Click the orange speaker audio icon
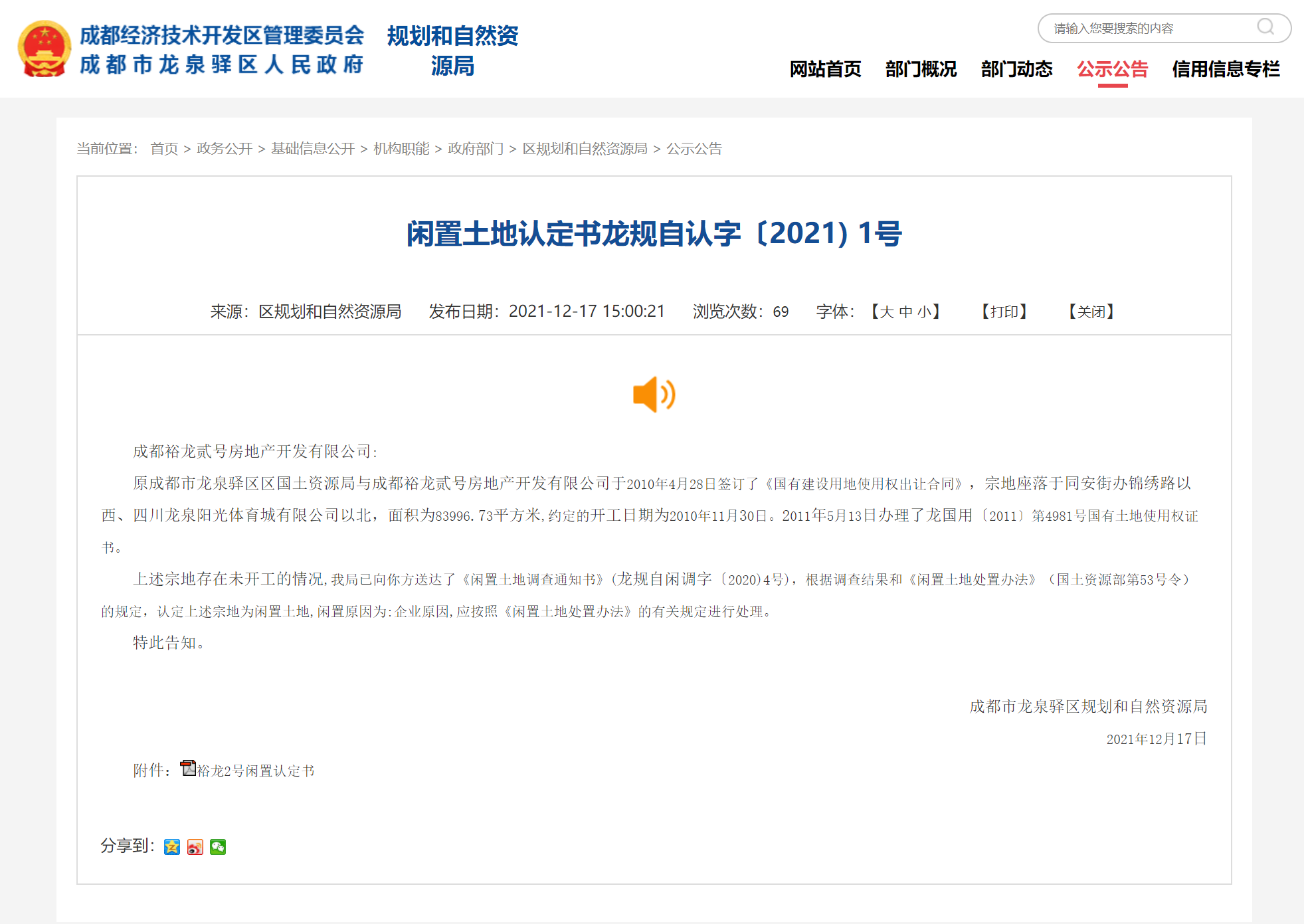This screenshot has width=1304, height=924. (x=654, y=395)
